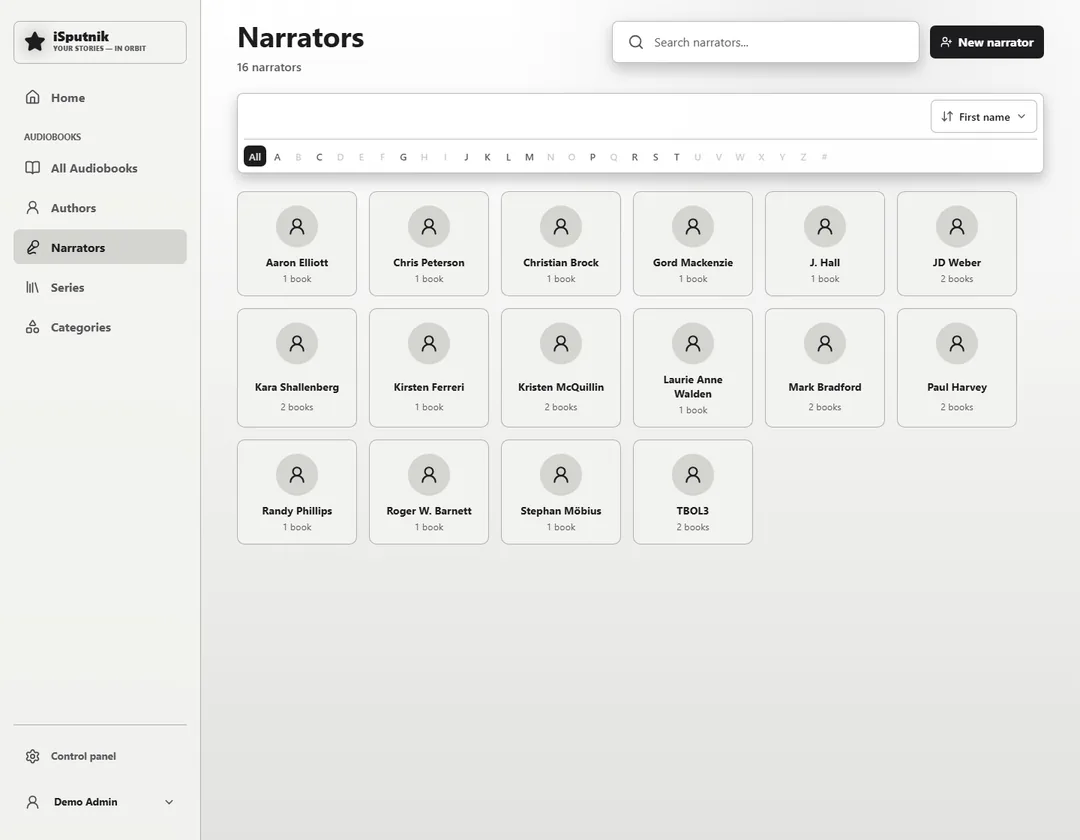Click JD Weber's avatar icon
Image resolution: width=1080 pixels, height=840 pixels.
point(957,226)
